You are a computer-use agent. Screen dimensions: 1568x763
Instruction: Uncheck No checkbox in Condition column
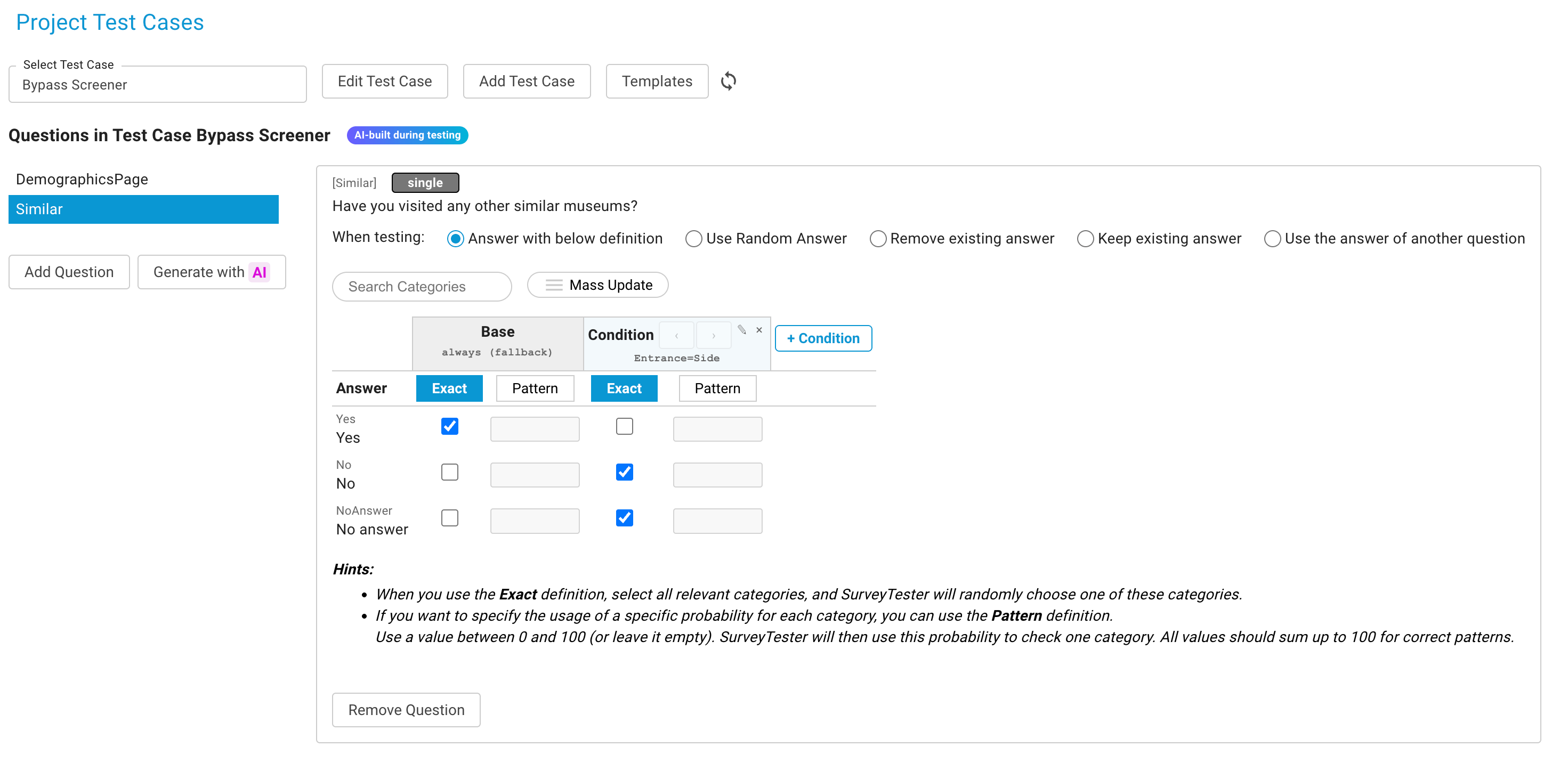(625, 472)
